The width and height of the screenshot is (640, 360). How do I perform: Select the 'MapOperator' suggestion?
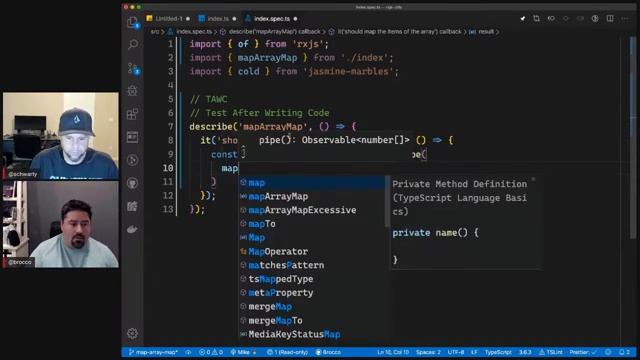click(x=312, y=251)
